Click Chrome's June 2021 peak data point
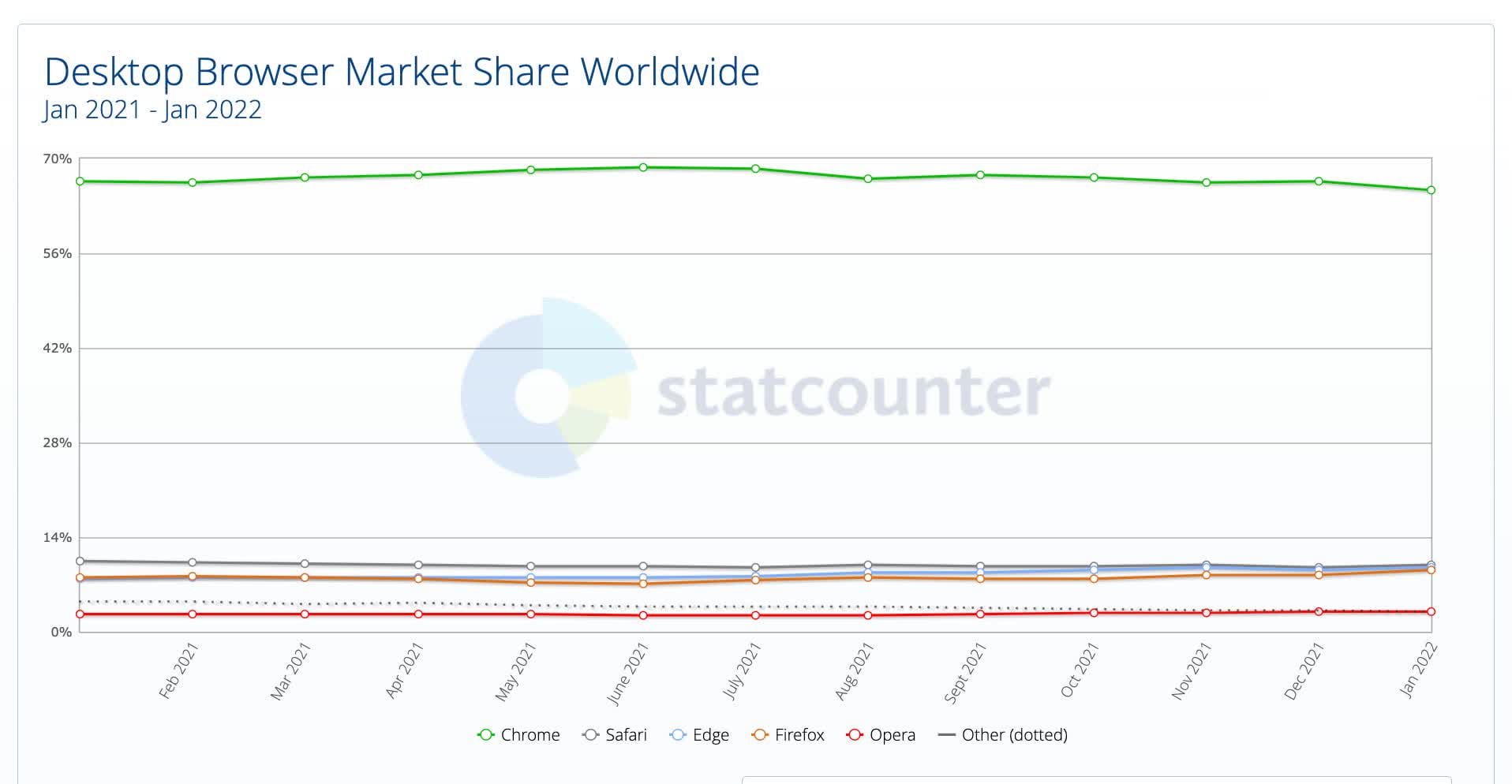 pos(643,167)
